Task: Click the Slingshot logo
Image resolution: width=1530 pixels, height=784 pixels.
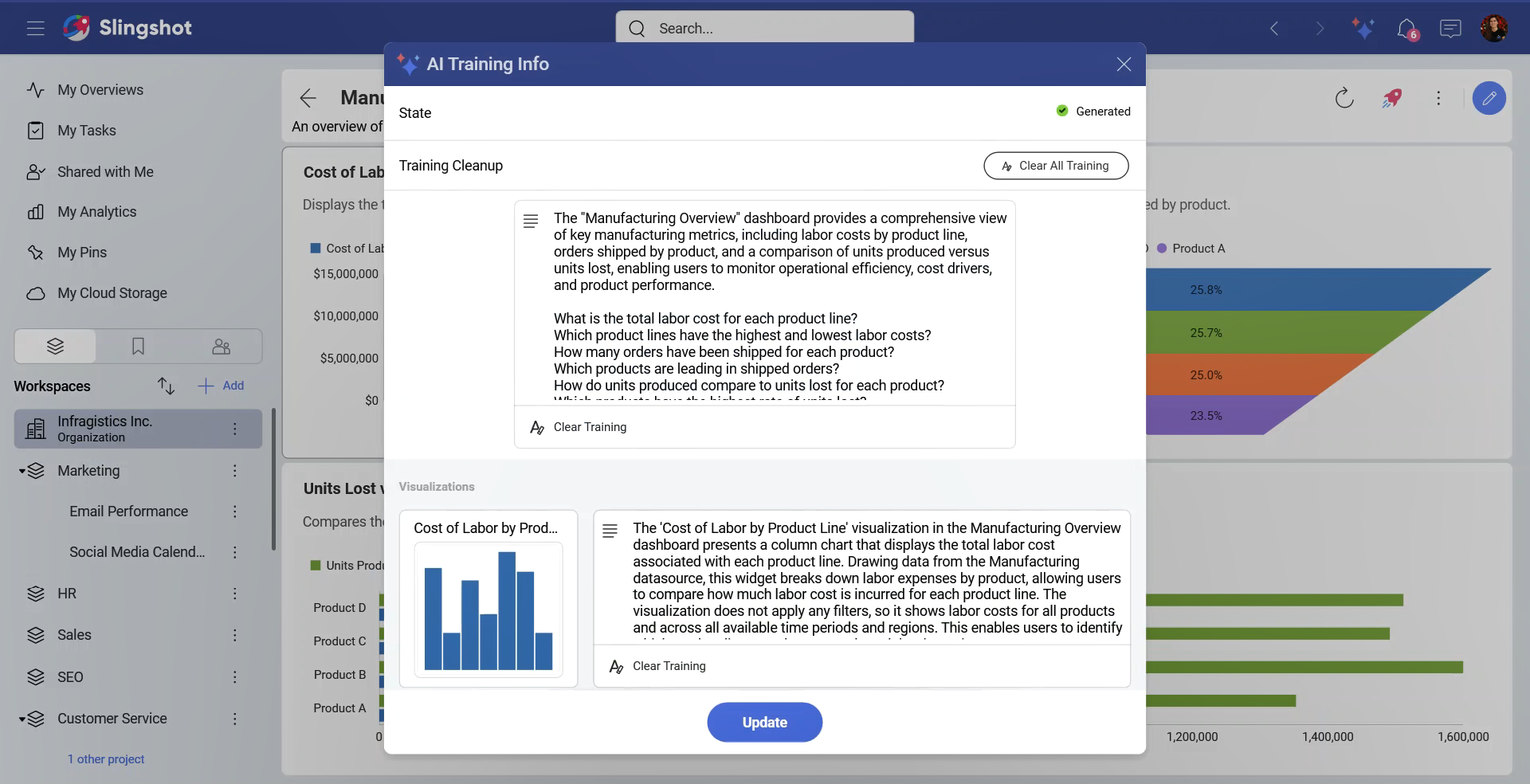Action: click(x=127, y=28)
